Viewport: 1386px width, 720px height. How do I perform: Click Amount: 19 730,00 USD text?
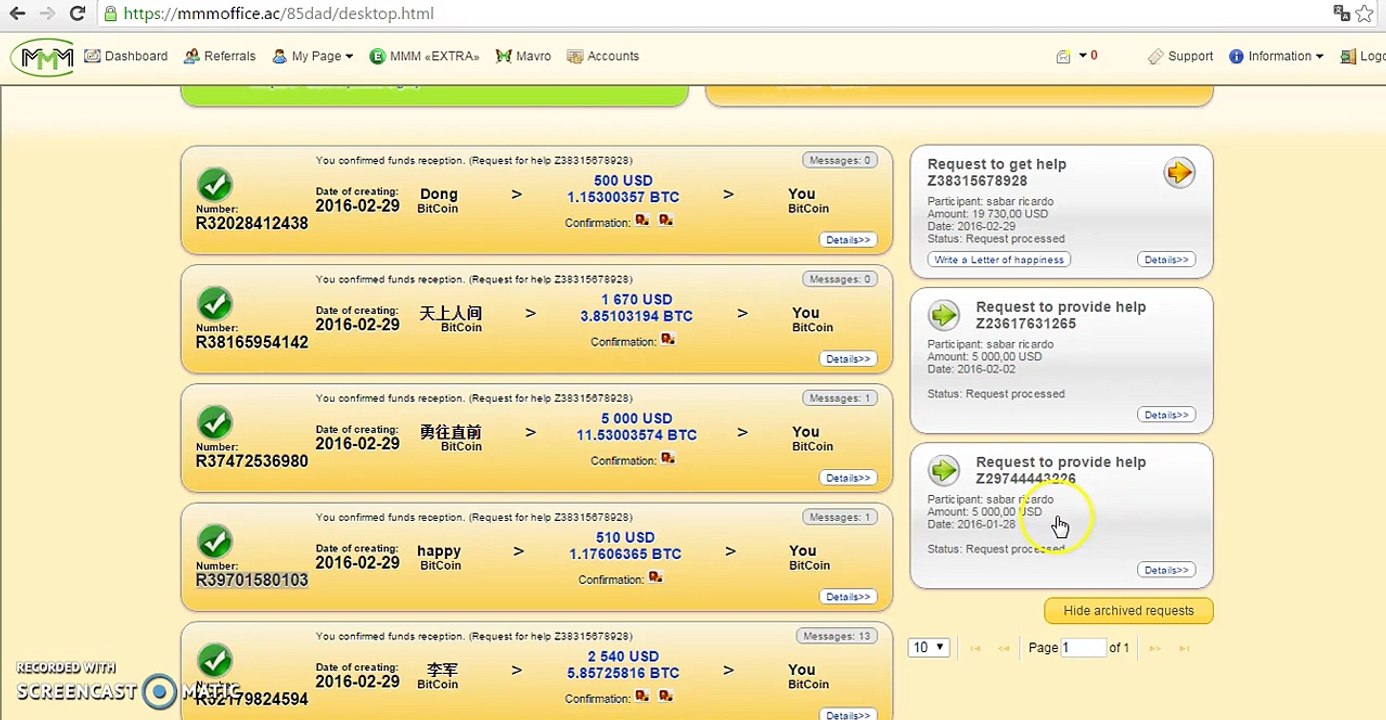tap(987, 214)
